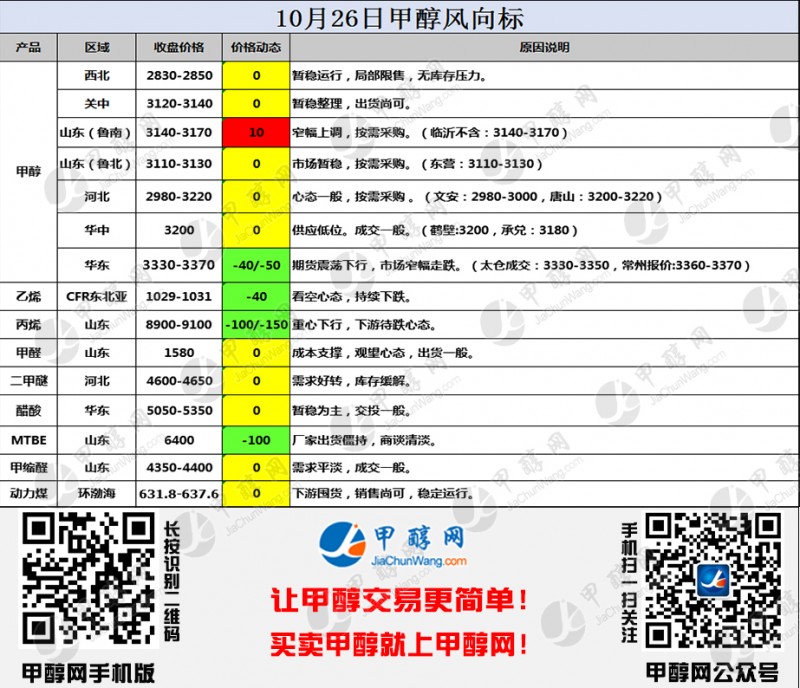
Task: Select the 醋酸 product cell
Action: [x=29, y=410]
